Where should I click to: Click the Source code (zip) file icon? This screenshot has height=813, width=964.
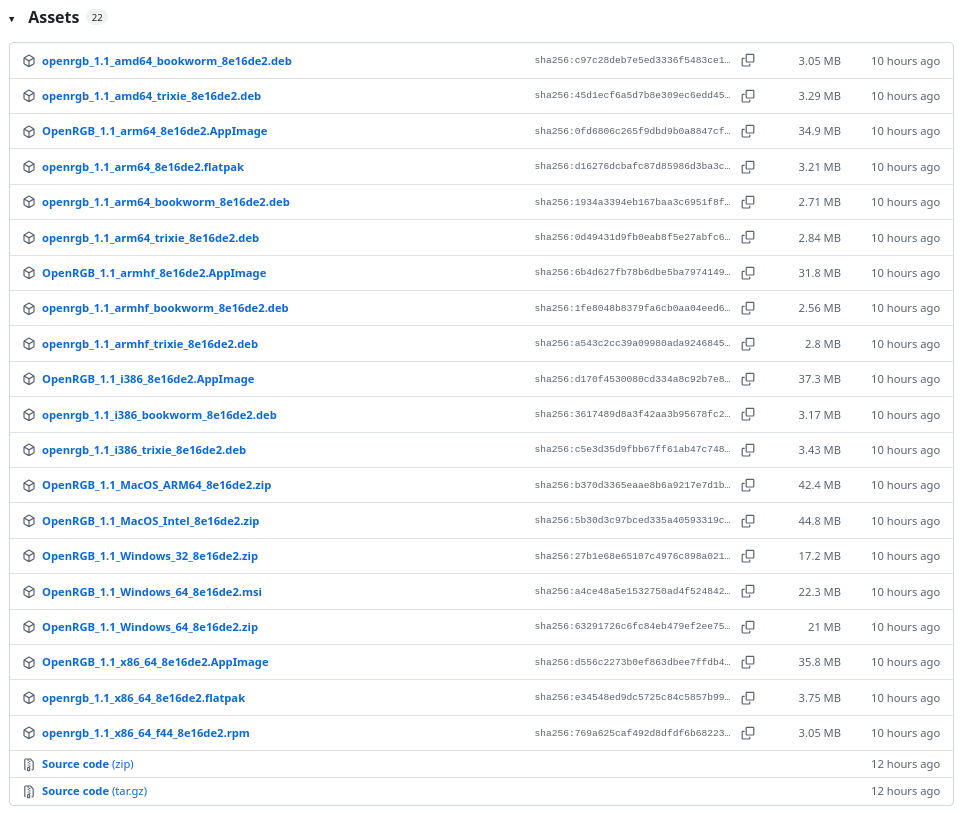28,764
